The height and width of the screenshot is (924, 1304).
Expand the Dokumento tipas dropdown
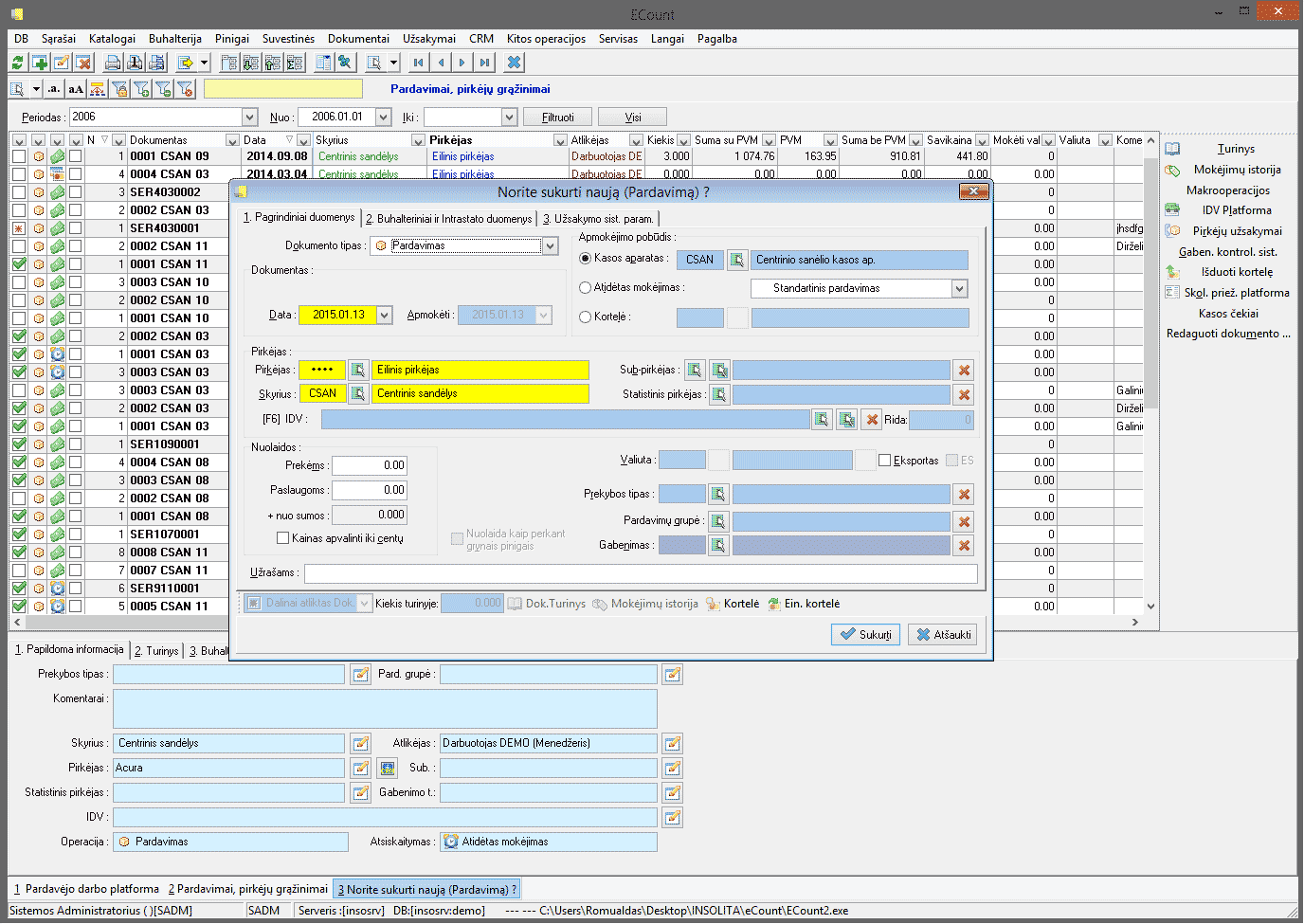550,245
